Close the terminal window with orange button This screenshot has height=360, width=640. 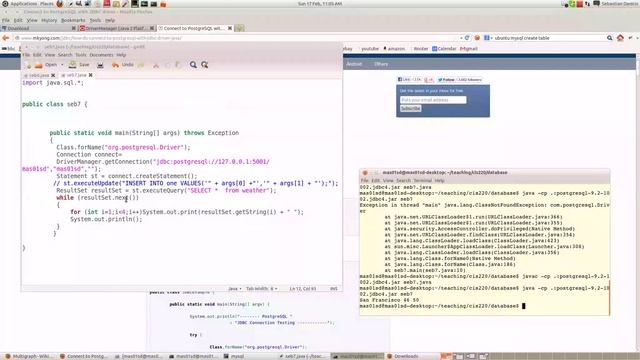click(365, 173)
